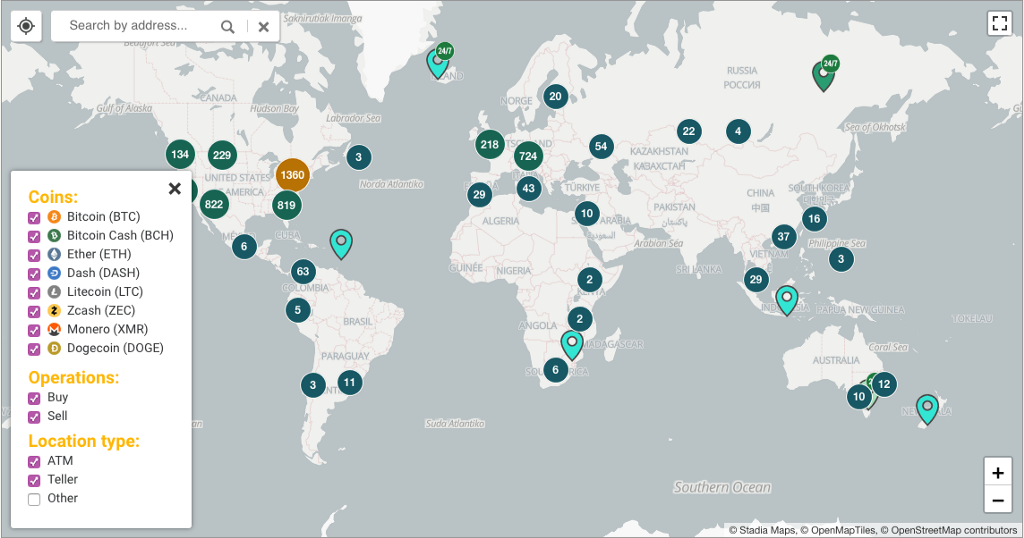Enable Other location type
Viewport: 1024px width, 538px height.
[34, 499]
